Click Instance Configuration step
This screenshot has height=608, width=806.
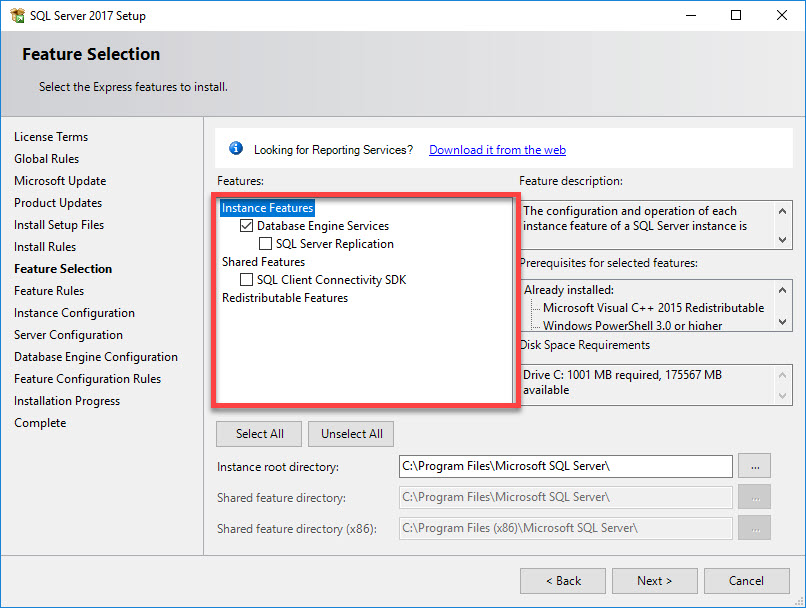click(74, 313)
